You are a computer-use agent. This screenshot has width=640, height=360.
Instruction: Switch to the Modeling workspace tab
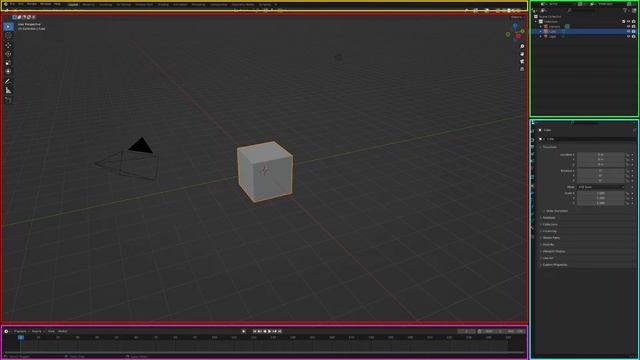pyautogui.click(x=89, y=4)
